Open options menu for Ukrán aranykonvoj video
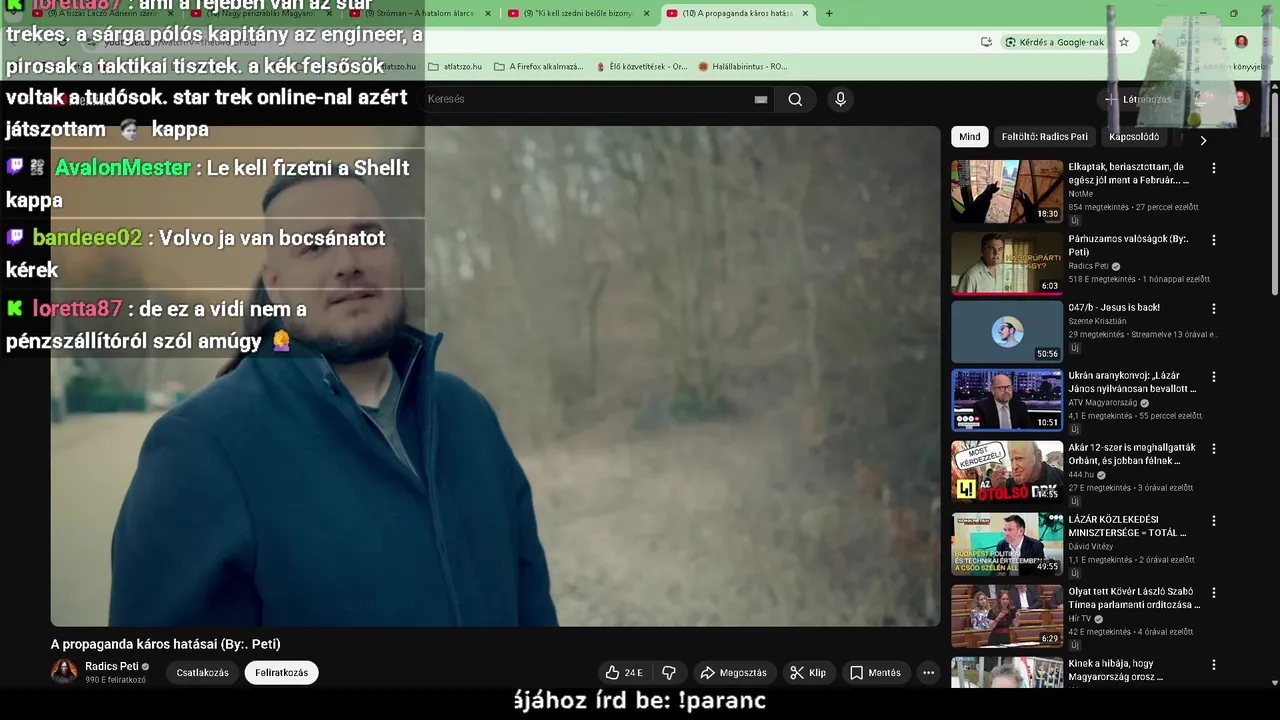 coord(1214,377)
